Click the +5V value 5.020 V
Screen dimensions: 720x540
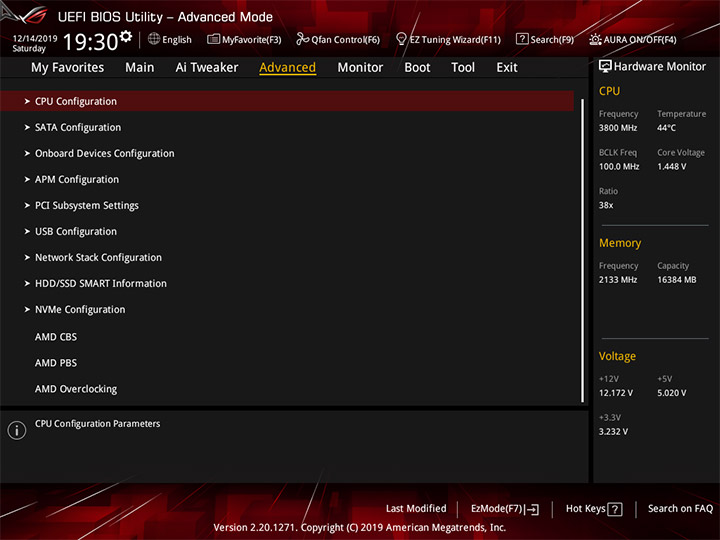pos(672,393)
